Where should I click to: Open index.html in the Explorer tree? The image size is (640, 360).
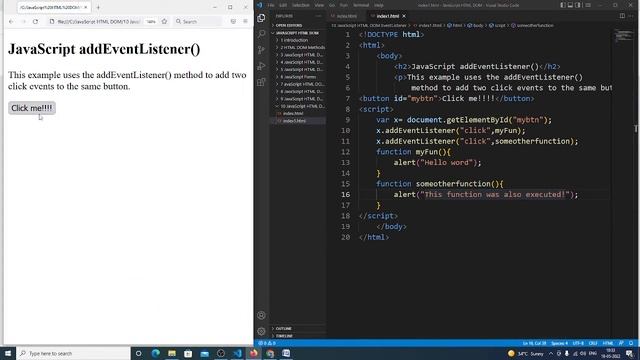click(x=293, y=113)
